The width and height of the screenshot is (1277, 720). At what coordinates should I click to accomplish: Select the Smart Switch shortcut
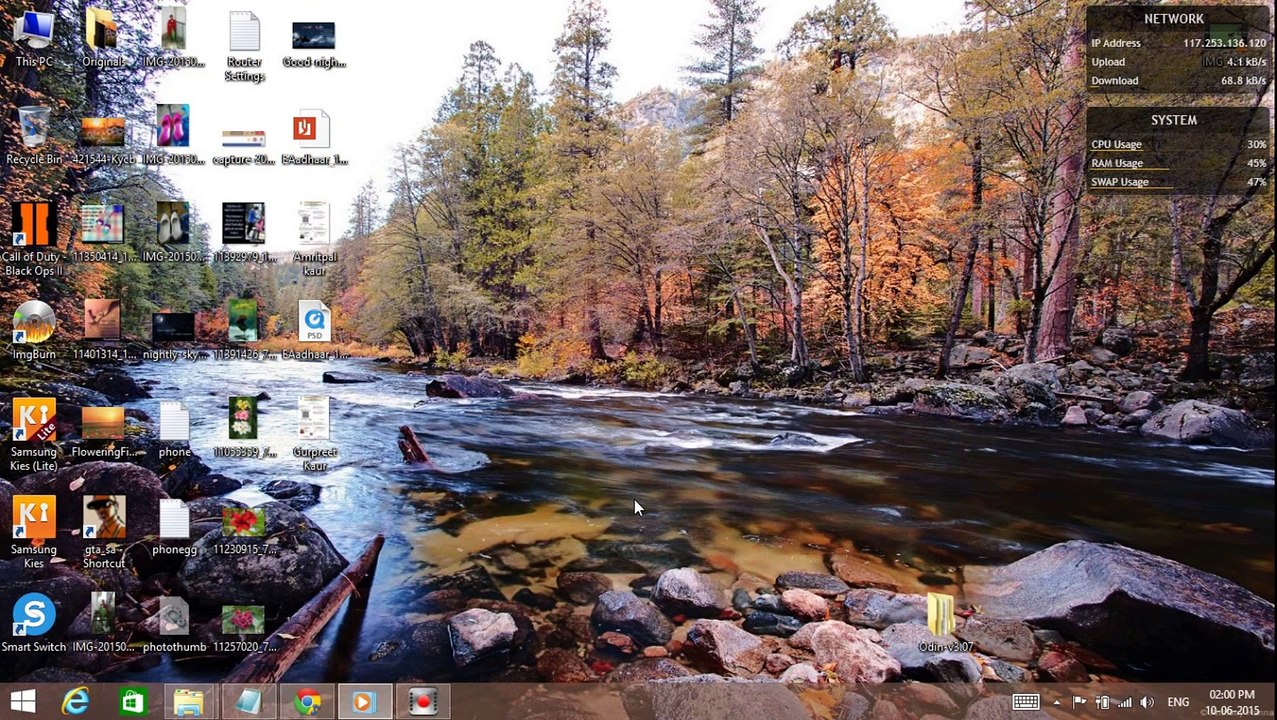[34, 623]
